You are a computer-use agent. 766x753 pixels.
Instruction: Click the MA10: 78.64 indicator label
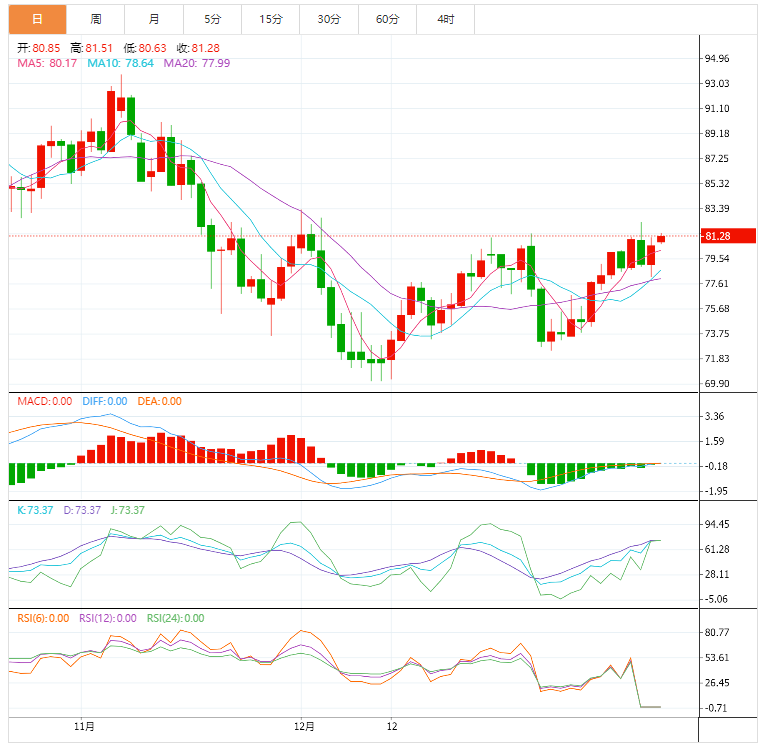[120, 63]
